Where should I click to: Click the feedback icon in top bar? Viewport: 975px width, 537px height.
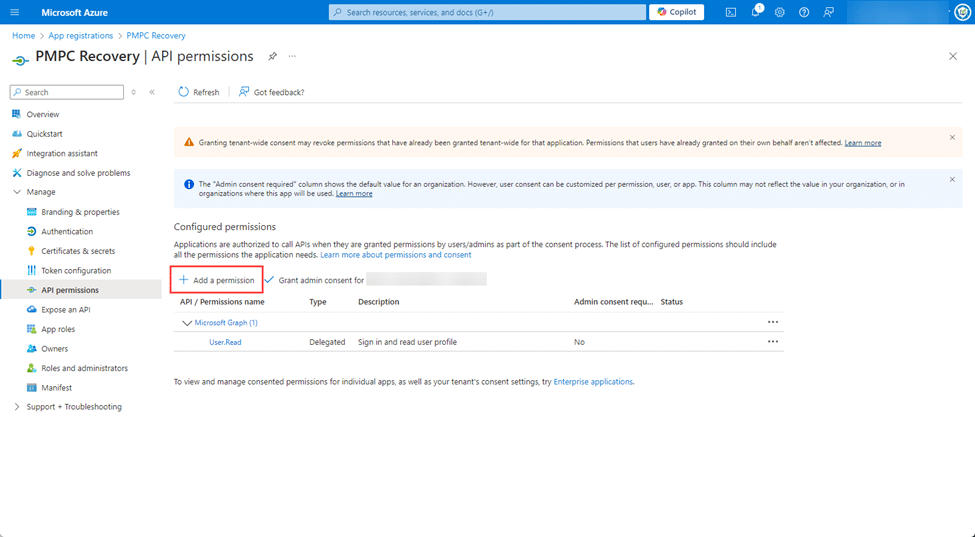click(x=828, y=12)
